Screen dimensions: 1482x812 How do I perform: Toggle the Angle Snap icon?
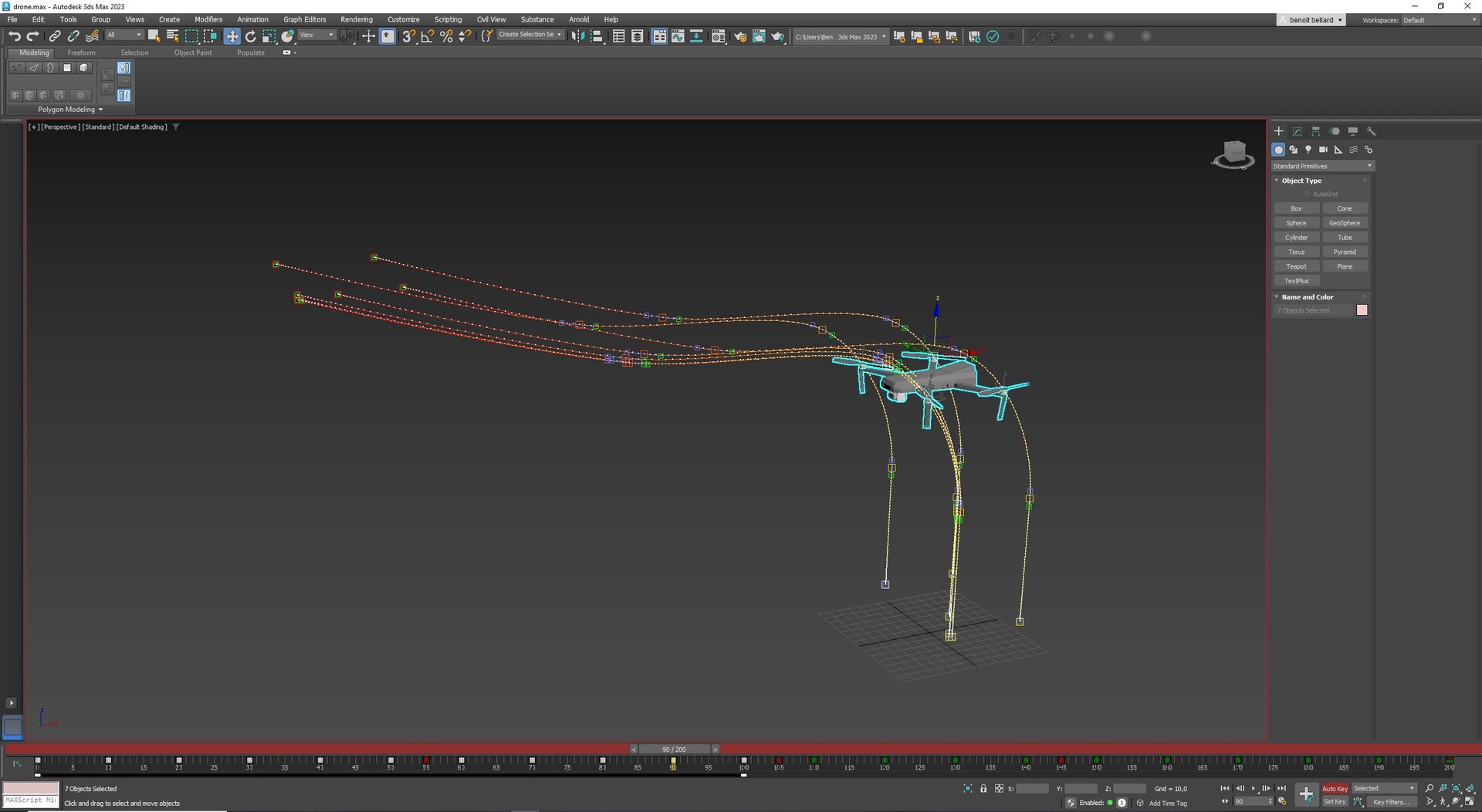[x=428, y=36]
